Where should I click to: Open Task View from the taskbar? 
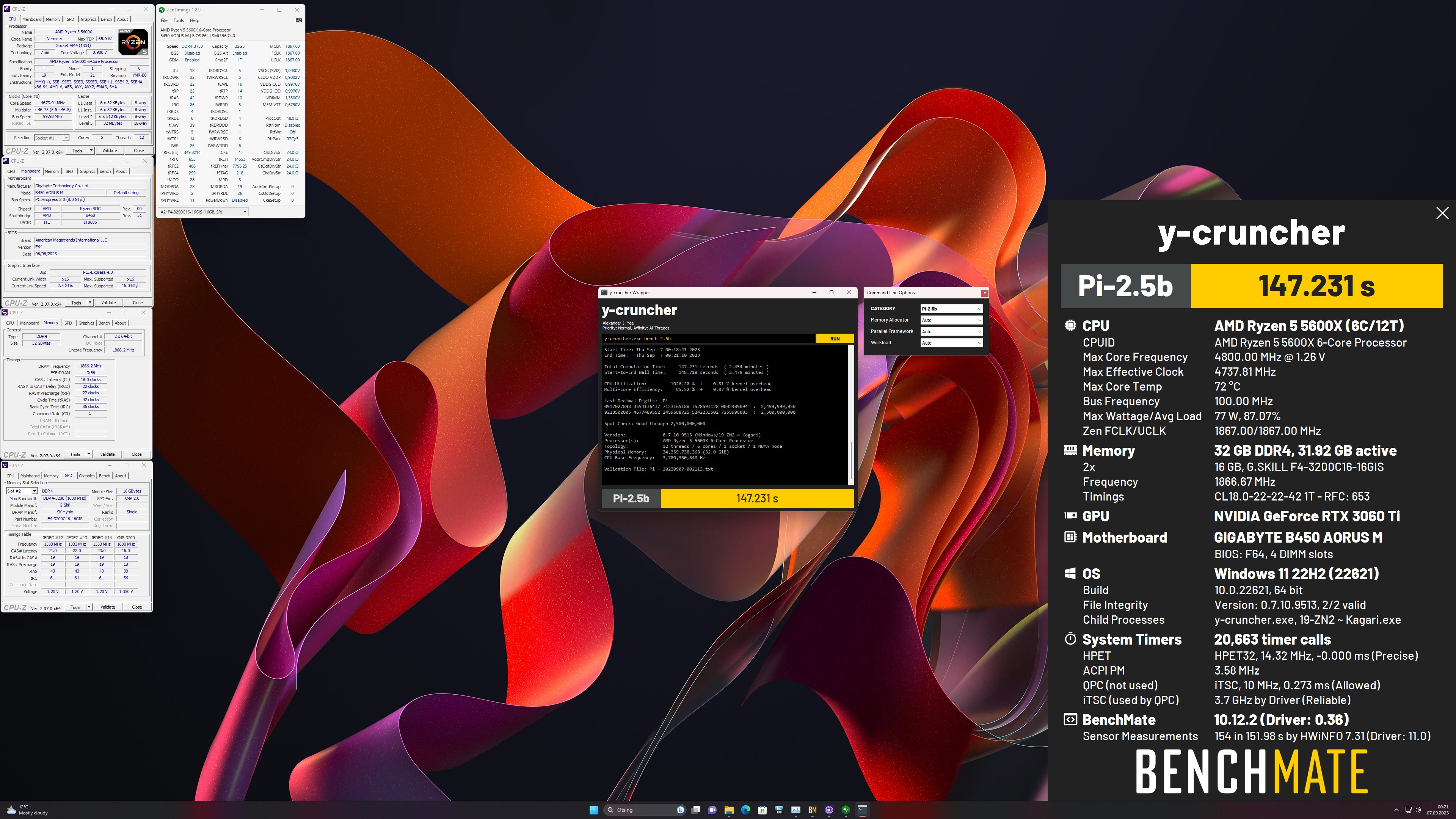(x=696, y=810)
